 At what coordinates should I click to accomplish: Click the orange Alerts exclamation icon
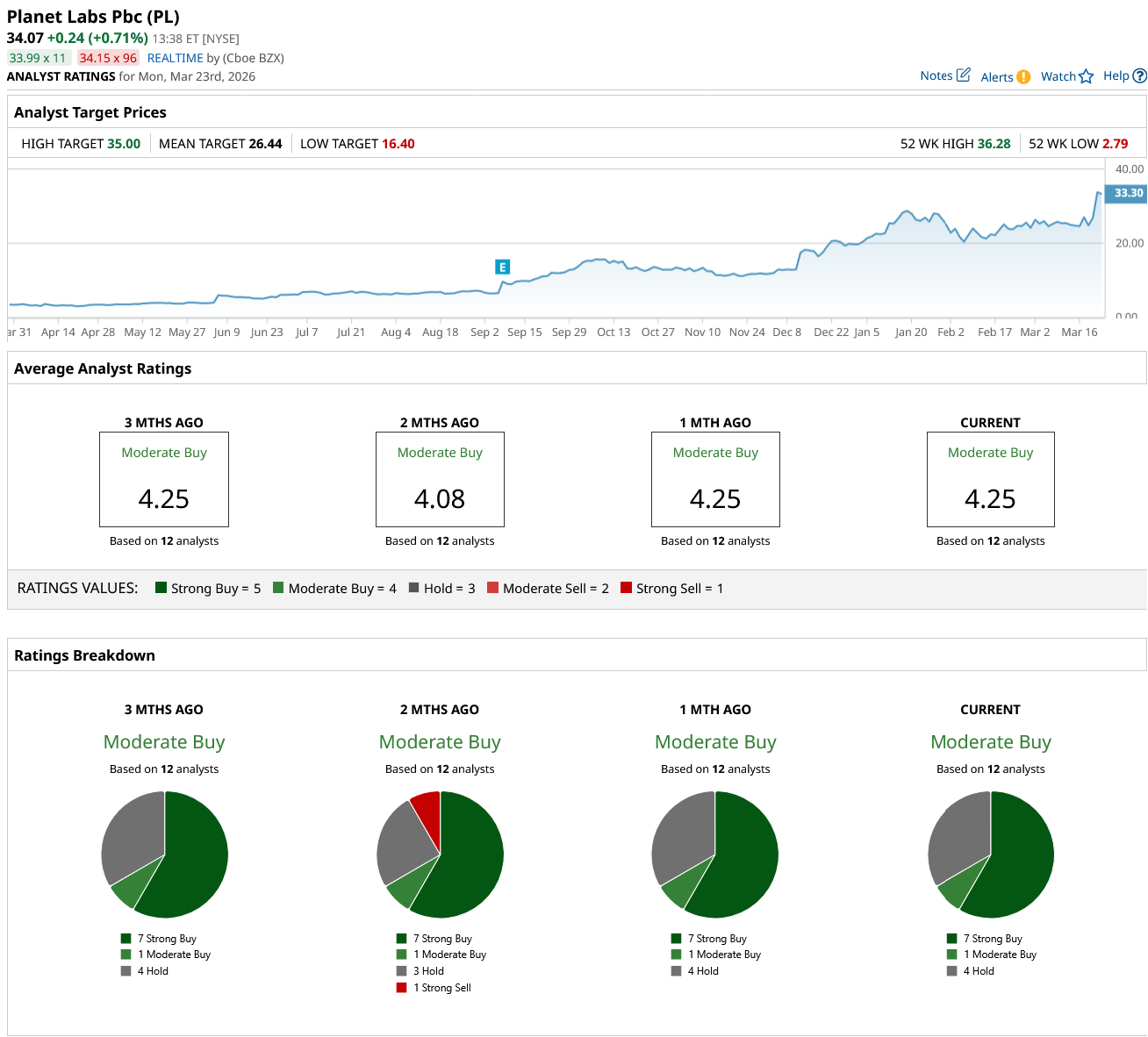[x=1023, y=77]
